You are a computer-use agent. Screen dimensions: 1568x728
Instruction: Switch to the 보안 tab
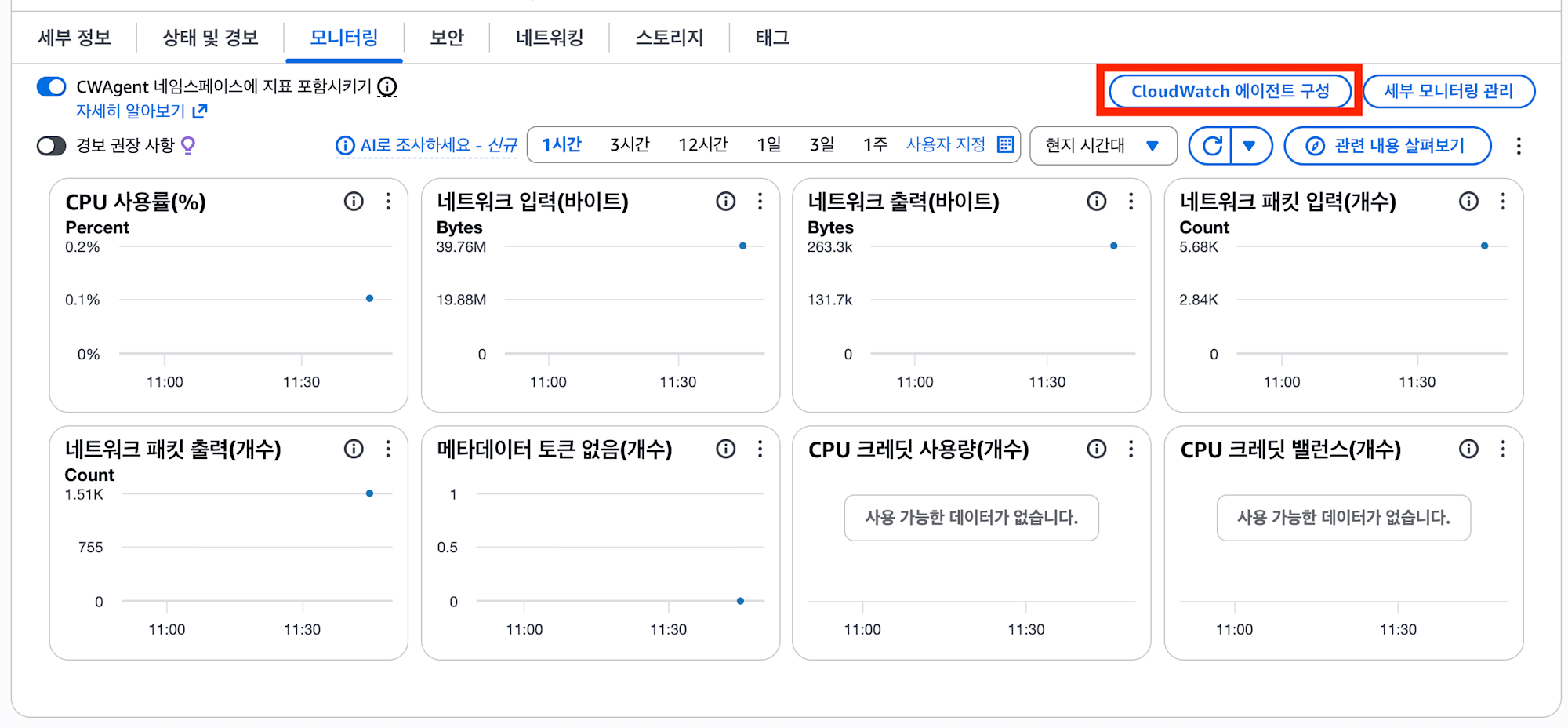point(447,38)
